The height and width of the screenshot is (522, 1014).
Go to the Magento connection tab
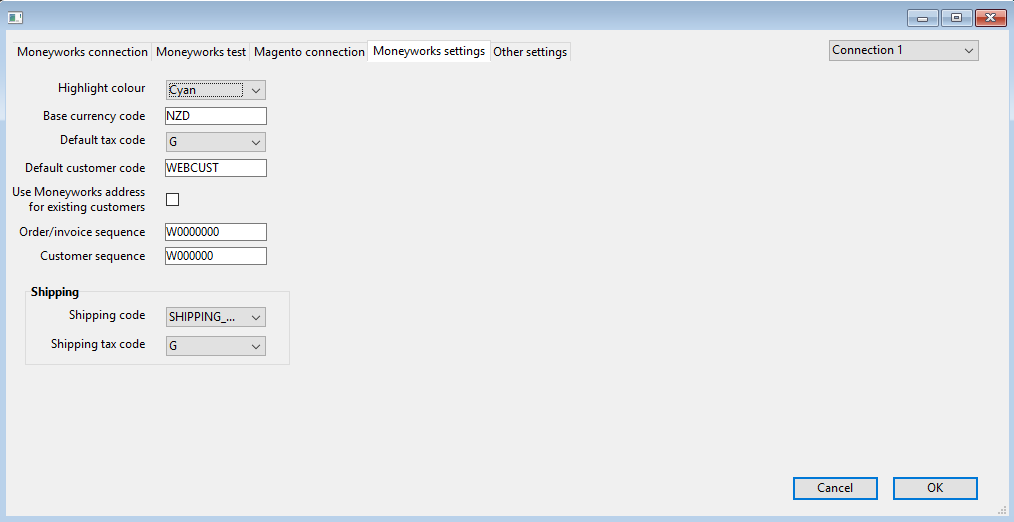[309, 52]
